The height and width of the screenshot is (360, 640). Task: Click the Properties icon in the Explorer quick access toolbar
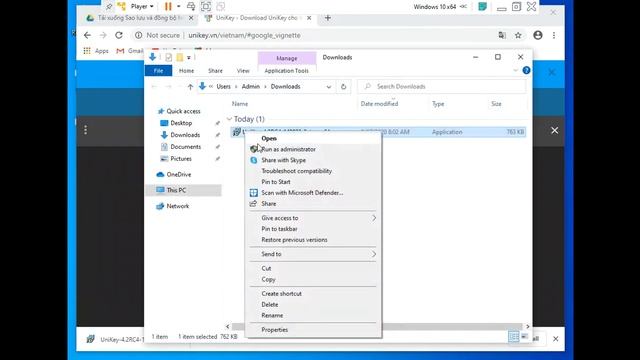pos(169,58)
